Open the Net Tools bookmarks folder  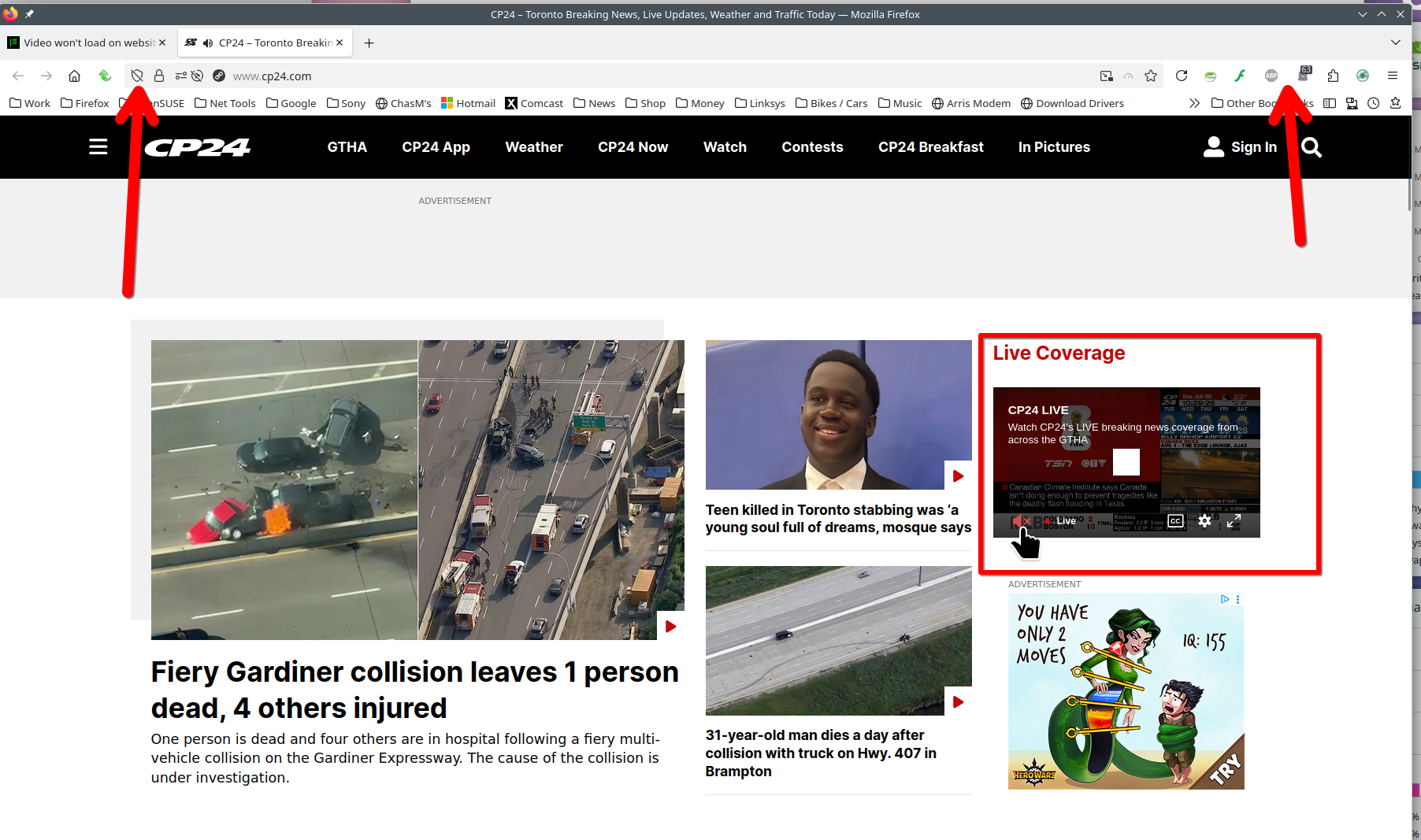coord(225,103)
